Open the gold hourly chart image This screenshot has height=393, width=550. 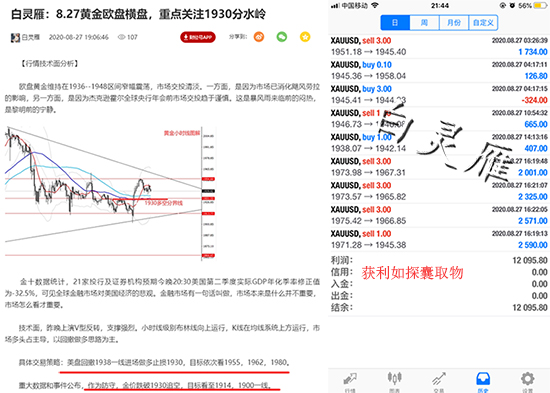click(x=110, y=194)
